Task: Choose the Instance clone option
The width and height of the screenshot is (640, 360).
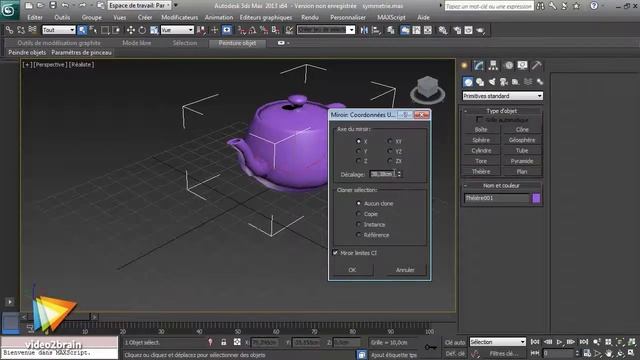Action: [358, 224]
